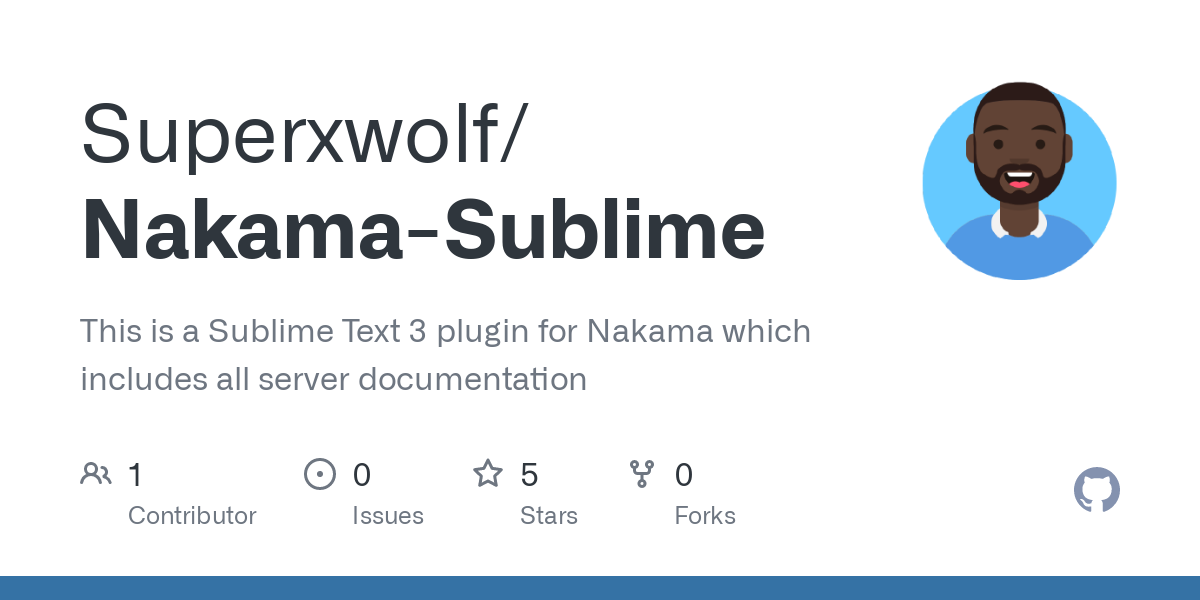1200x600 pixels.
Task: Click the forks count 0
Action: tap(684, 474)
